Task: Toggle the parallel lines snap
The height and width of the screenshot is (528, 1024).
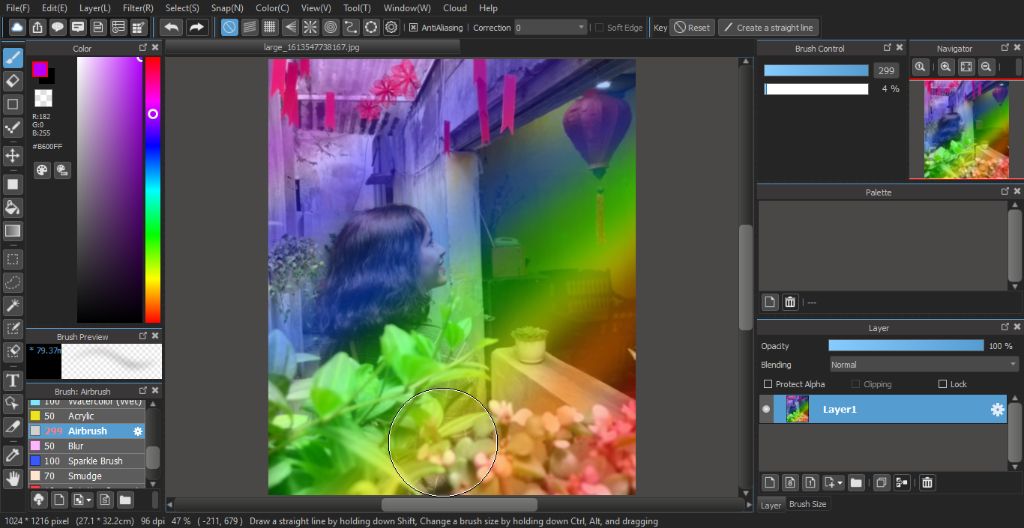Action: tap(249, 27)
